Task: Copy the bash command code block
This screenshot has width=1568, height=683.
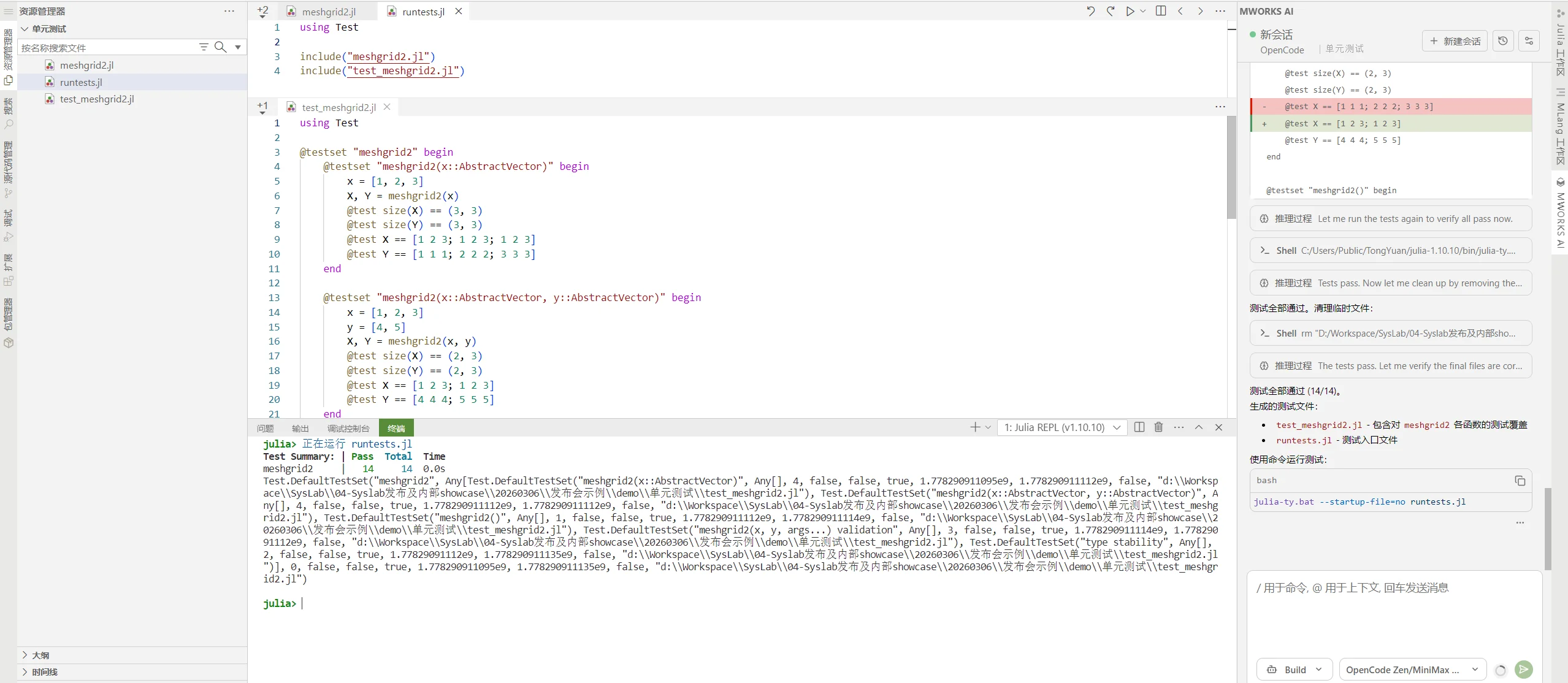Action: pyautogui.click(x=1520, y=481)
